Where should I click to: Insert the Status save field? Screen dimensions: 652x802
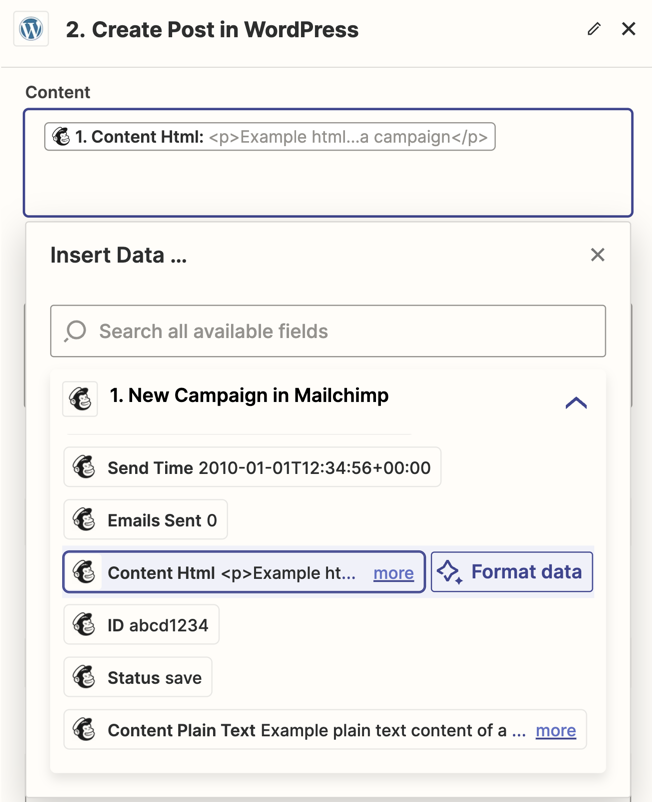click(x=138, y=677)
